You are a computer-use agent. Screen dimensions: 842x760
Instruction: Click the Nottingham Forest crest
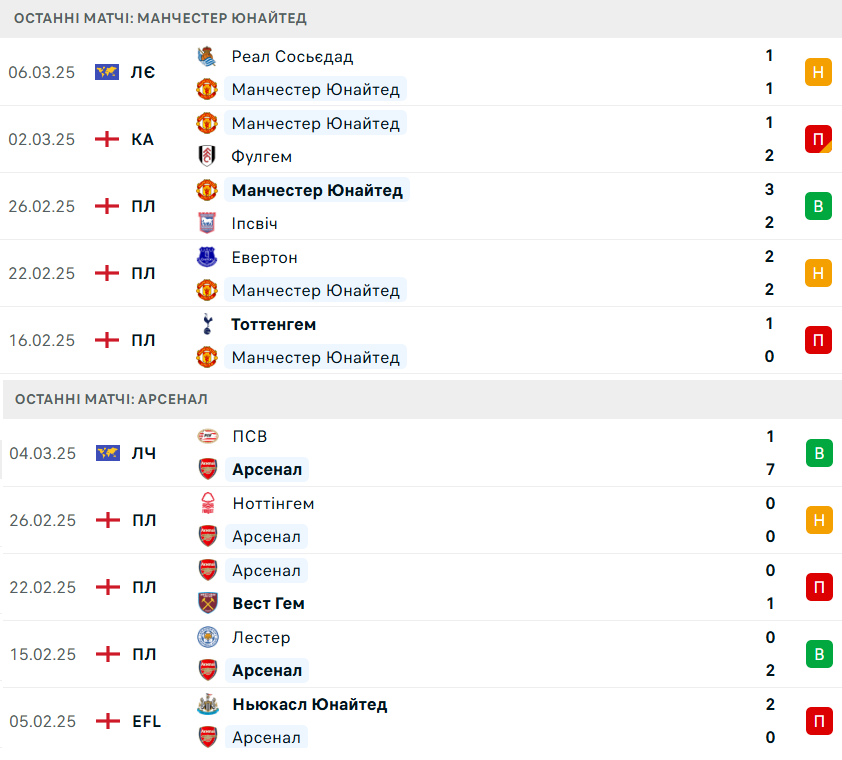[x=208, y=503]
